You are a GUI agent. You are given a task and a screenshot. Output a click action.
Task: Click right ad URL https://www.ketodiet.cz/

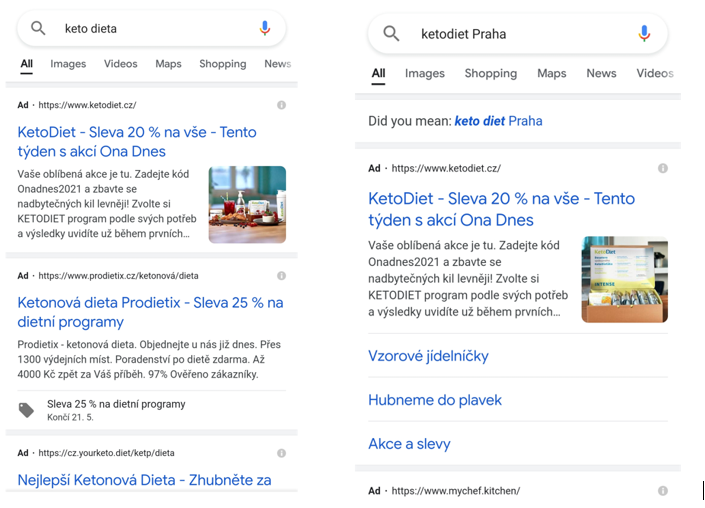tap(446, 169)
